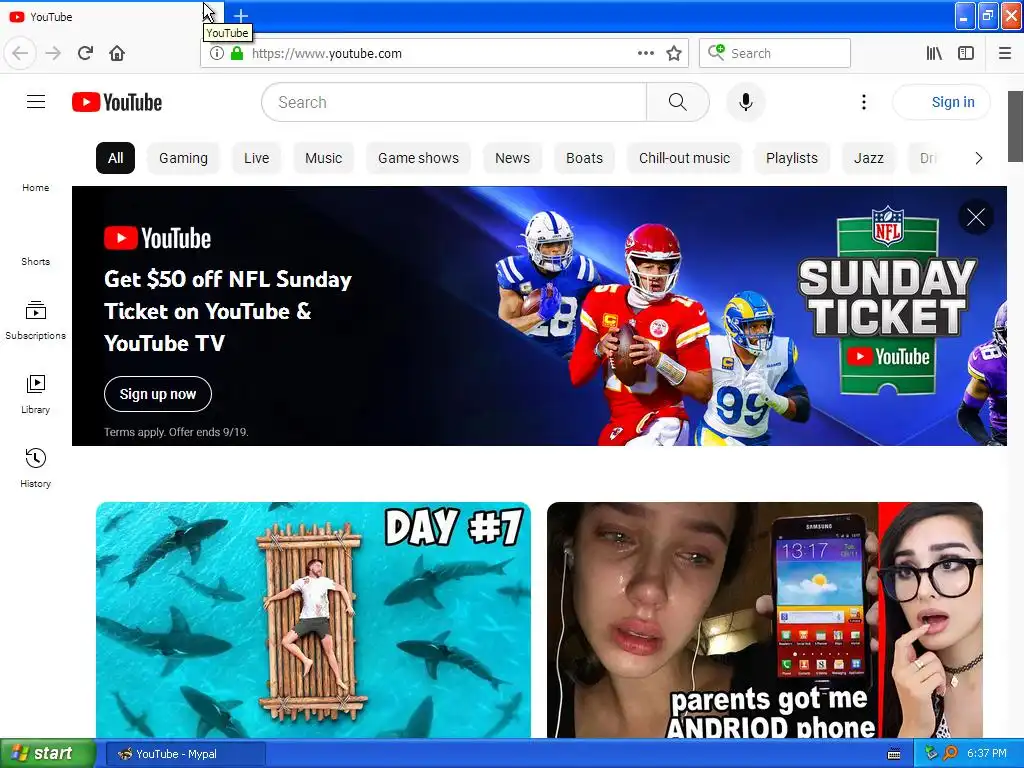Select the Boats filter chip
Image resolution: width=1024 pixels, height=768 pixels.
584,158
